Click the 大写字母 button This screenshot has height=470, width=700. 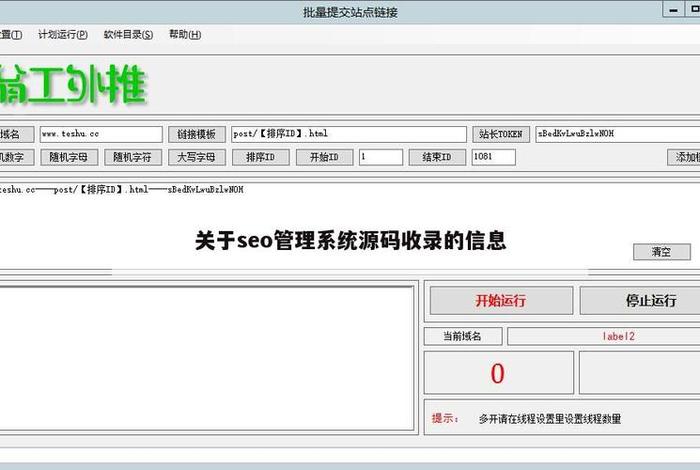[x=196, y=157]
